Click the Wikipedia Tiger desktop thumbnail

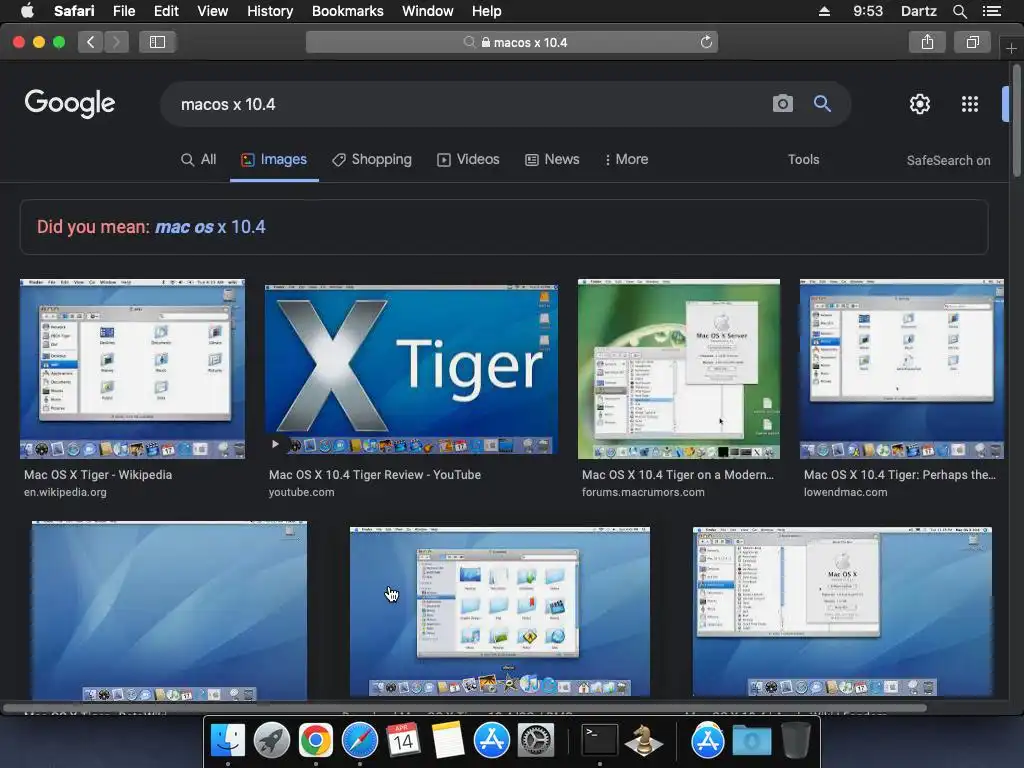pyautogui.click(x=133, y=368)
